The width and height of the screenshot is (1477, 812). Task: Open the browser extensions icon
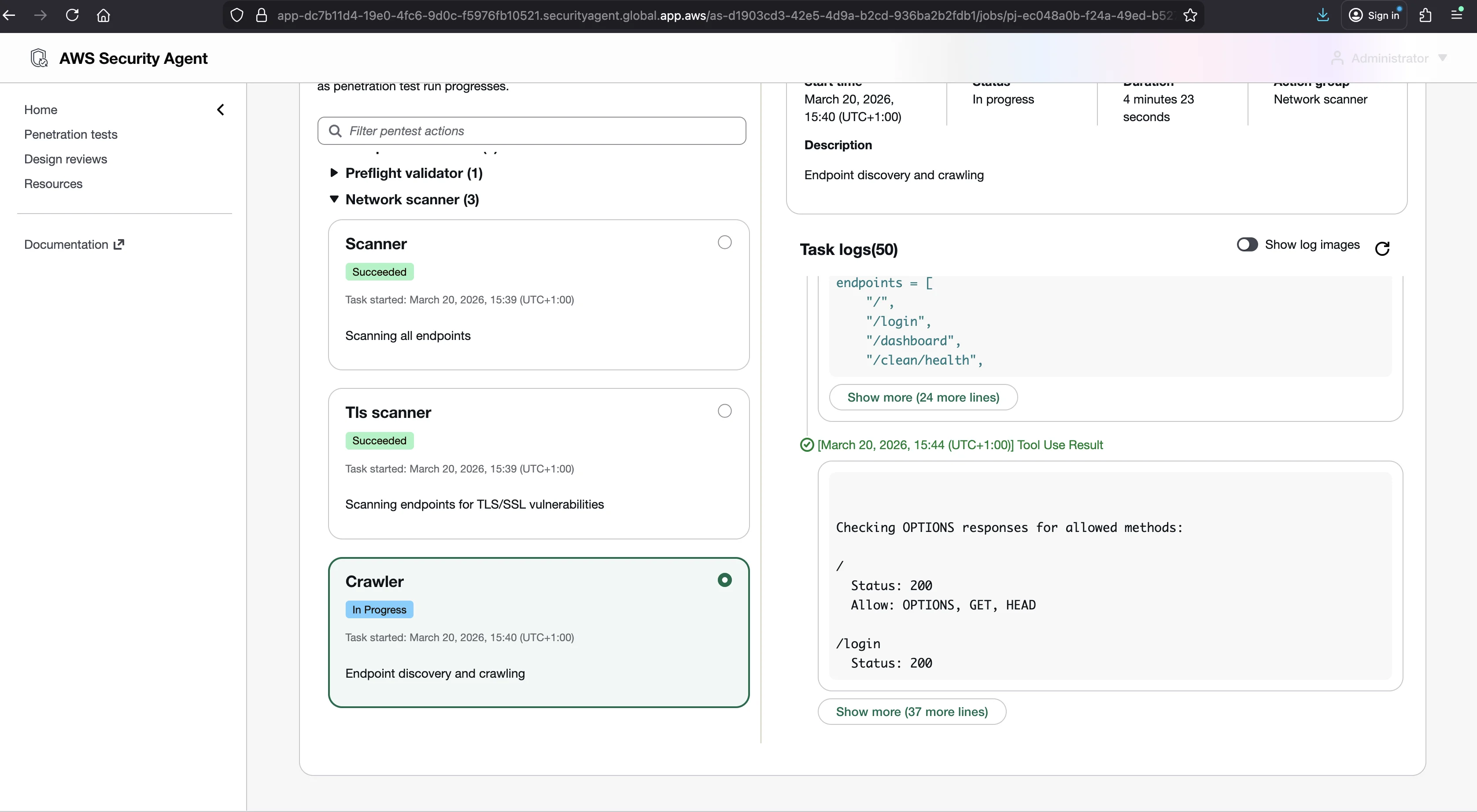coord(1425,15)
